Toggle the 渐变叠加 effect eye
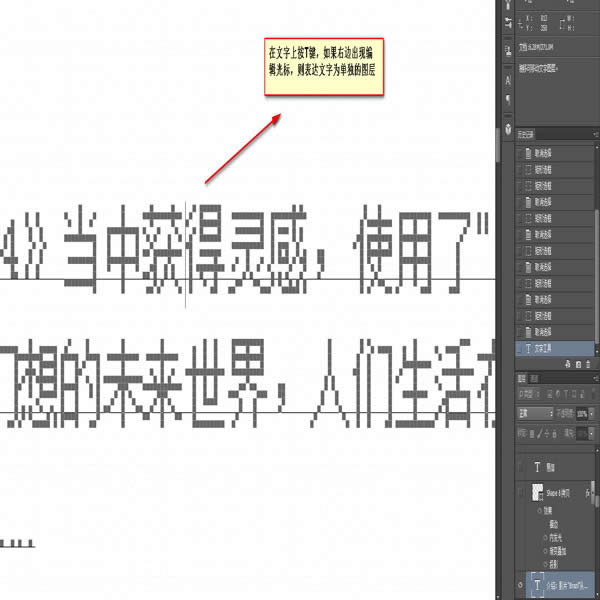This screenshot has width=600, height=600. click(x=545, y=551)
